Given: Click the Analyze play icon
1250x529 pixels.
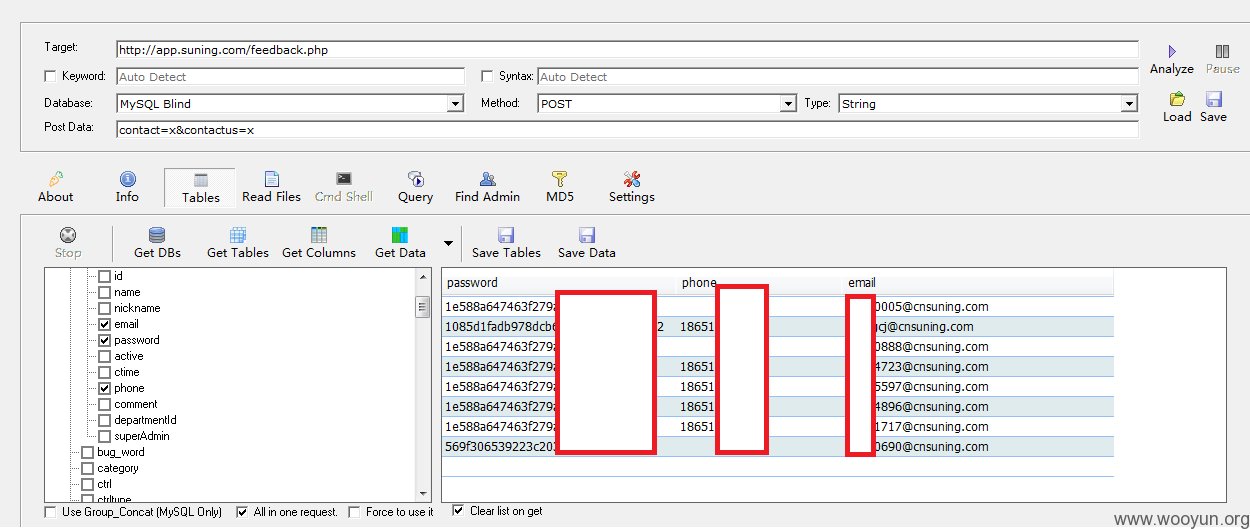Looking at the screenshot, I should tap(1172, 51).
